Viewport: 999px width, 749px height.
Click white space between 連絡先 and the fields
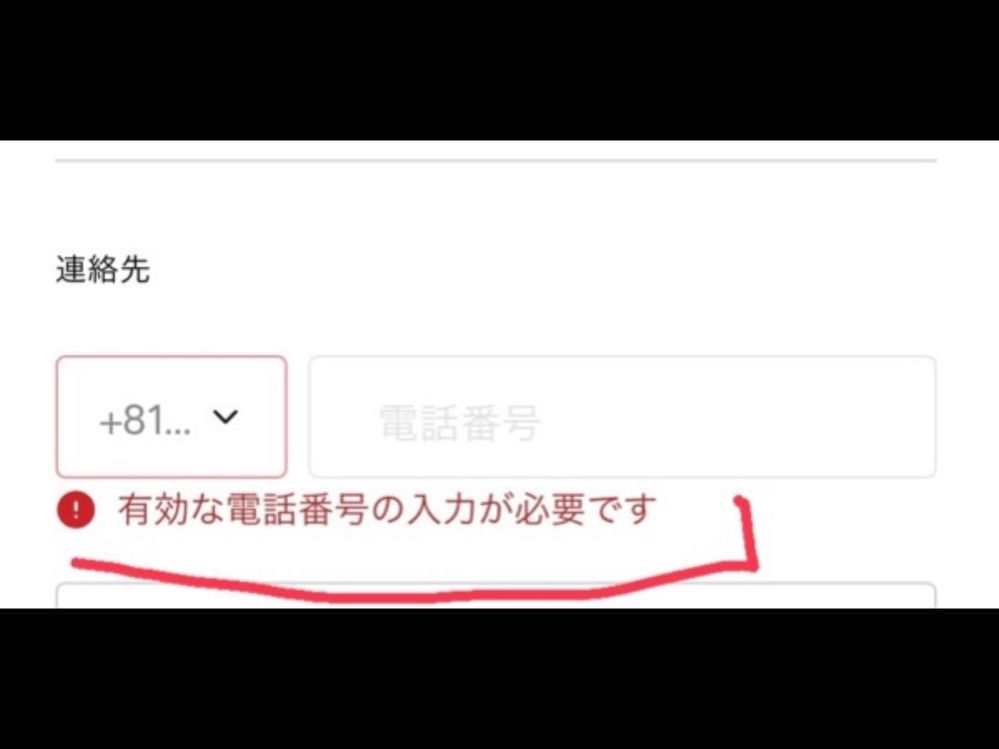pyautogui.click(x=496, y=320)
